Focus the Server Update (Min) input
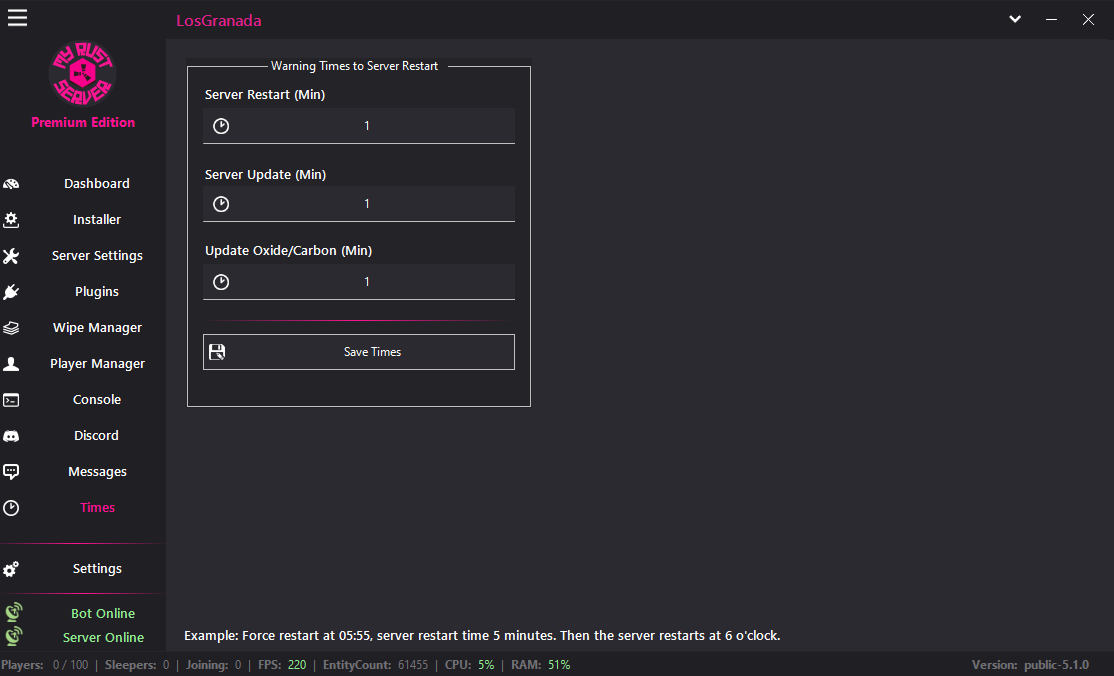 click(359, 204)
